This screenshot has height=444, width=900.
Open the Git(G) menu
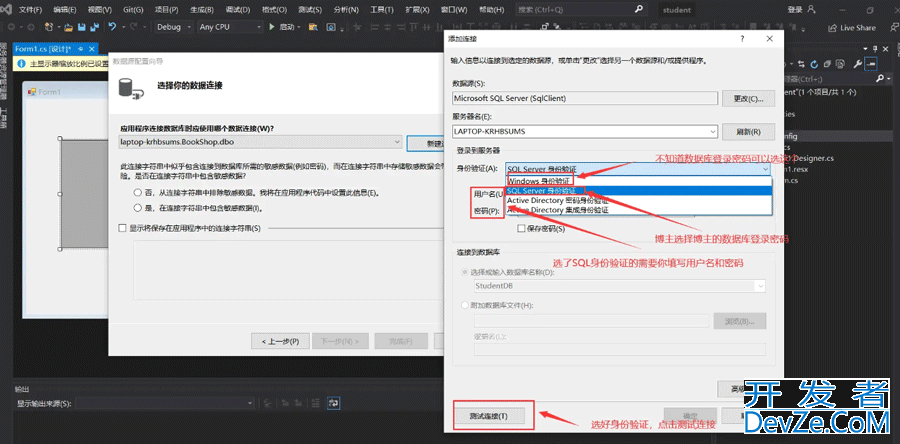(x=133, y=10)
